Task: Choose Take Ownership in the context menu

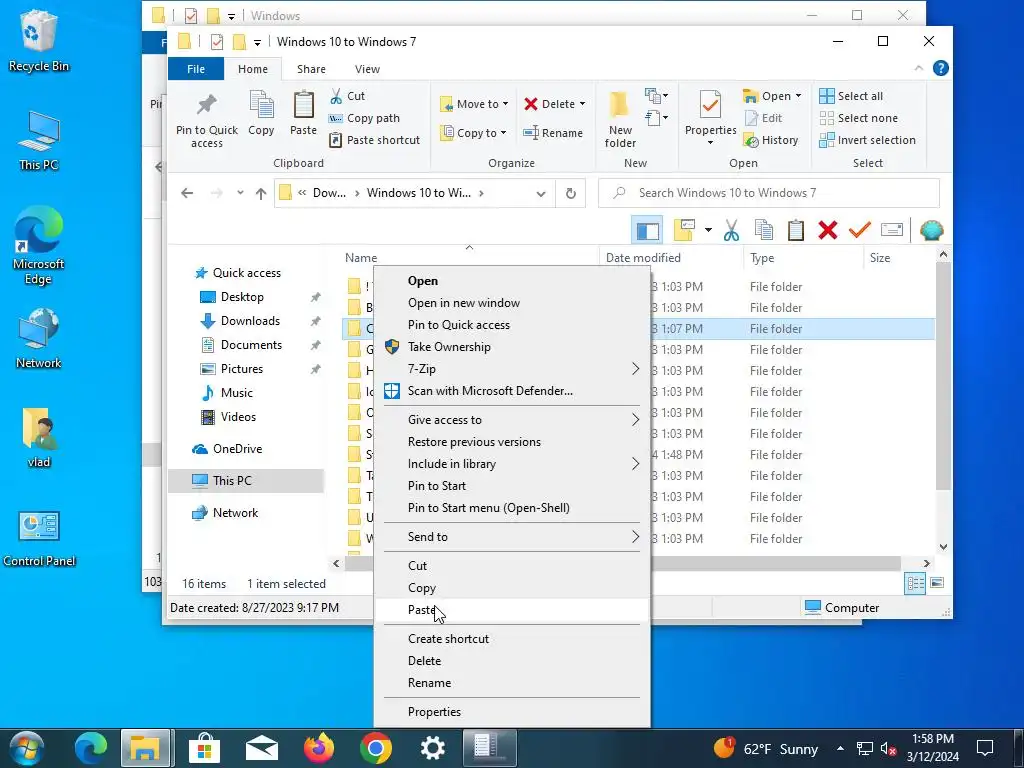Action: (x=512, y=347)
